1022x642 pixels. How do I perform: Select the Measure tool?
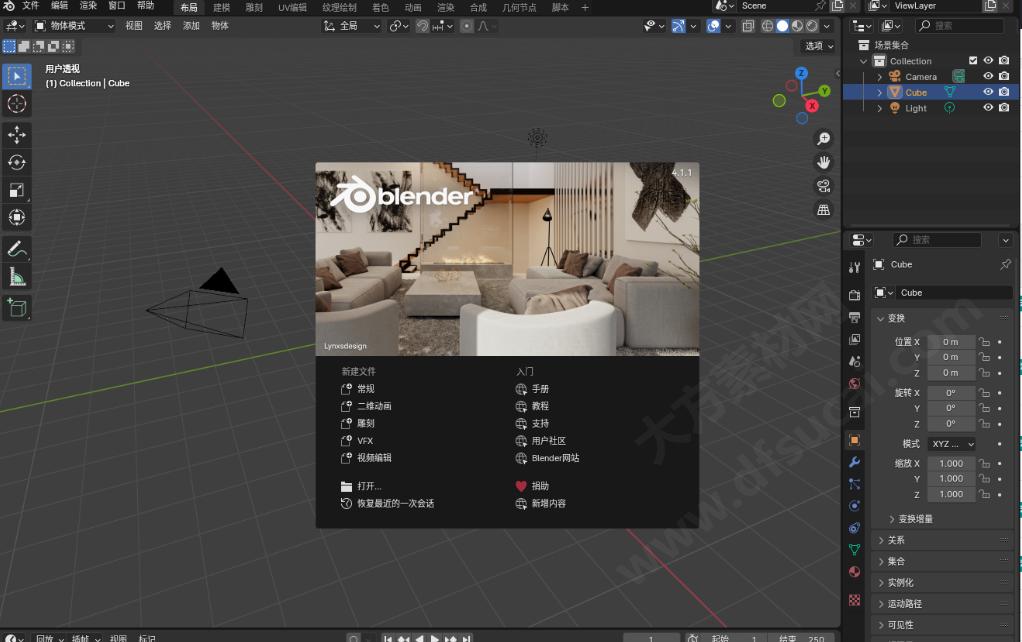(17, 276)
